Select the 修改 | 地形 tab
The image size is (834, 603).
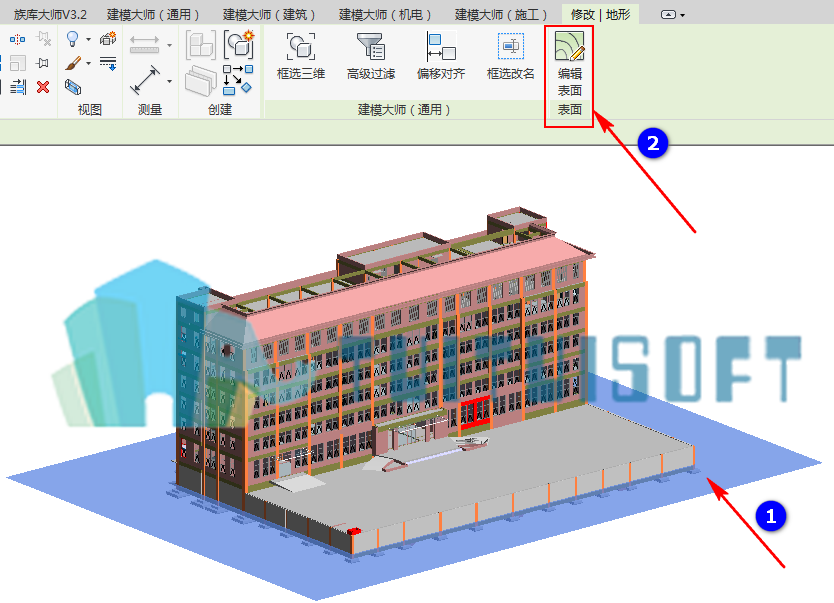[x=601, y=14]
